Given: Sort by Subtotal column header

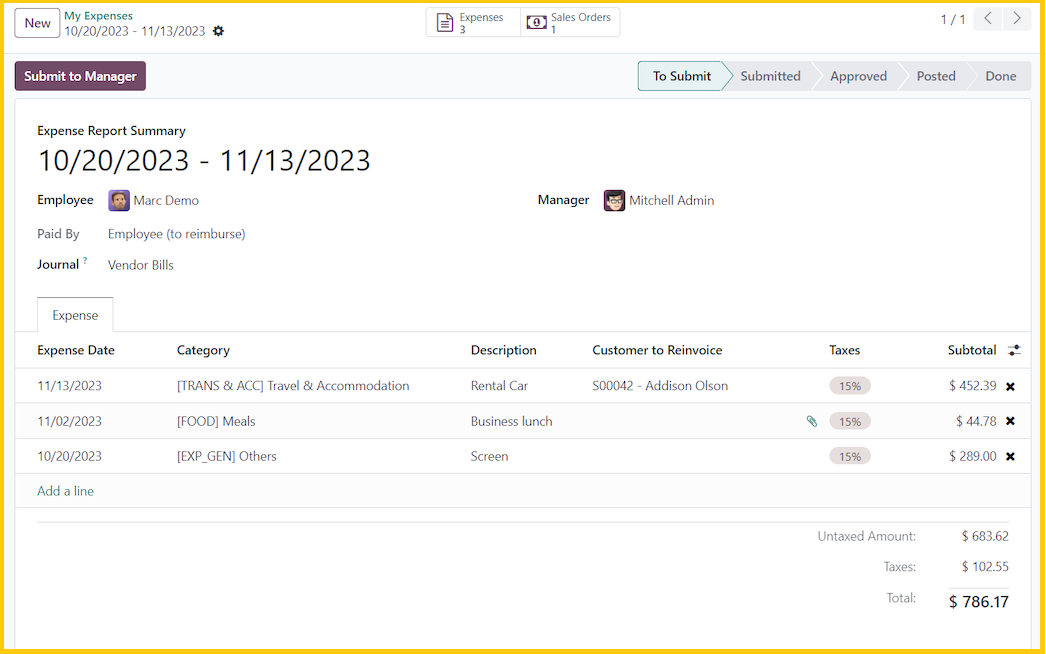Looking at the screenshot, I should (972, 350).
